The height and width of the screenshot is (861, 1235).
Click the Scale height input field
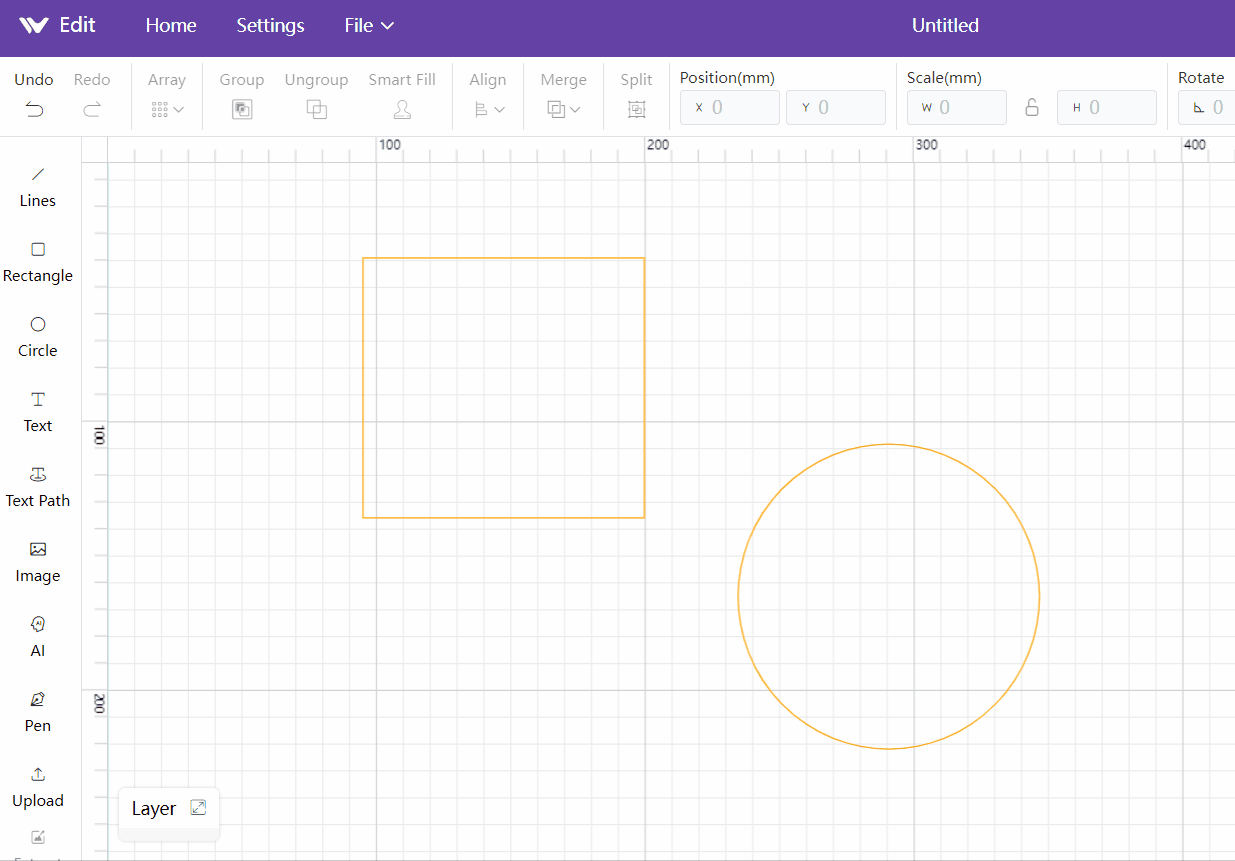tap(1107, 108)
